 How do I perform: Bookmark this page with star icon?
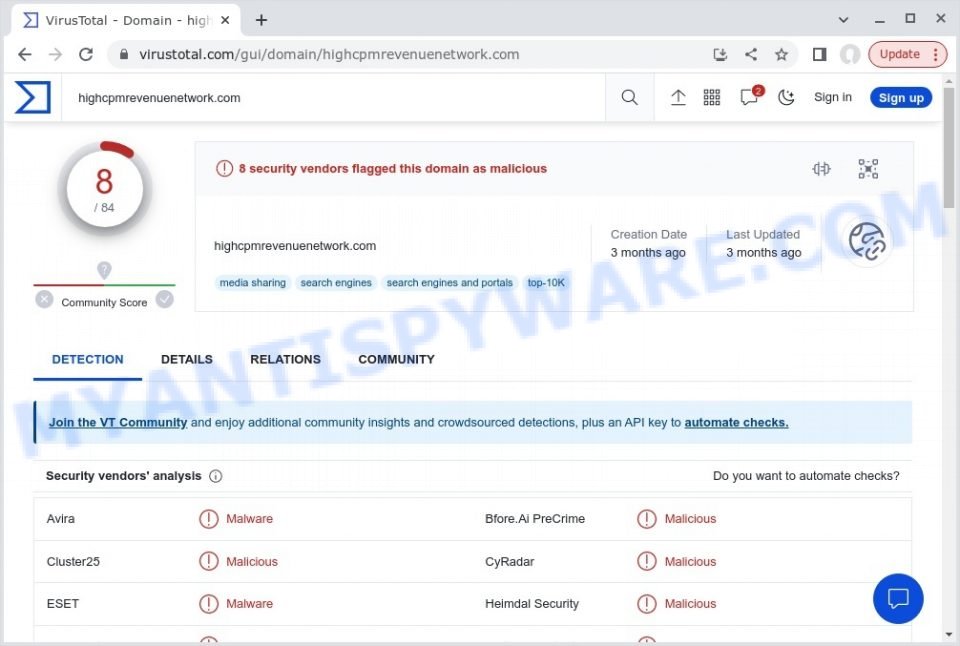[x=781, y=54]
